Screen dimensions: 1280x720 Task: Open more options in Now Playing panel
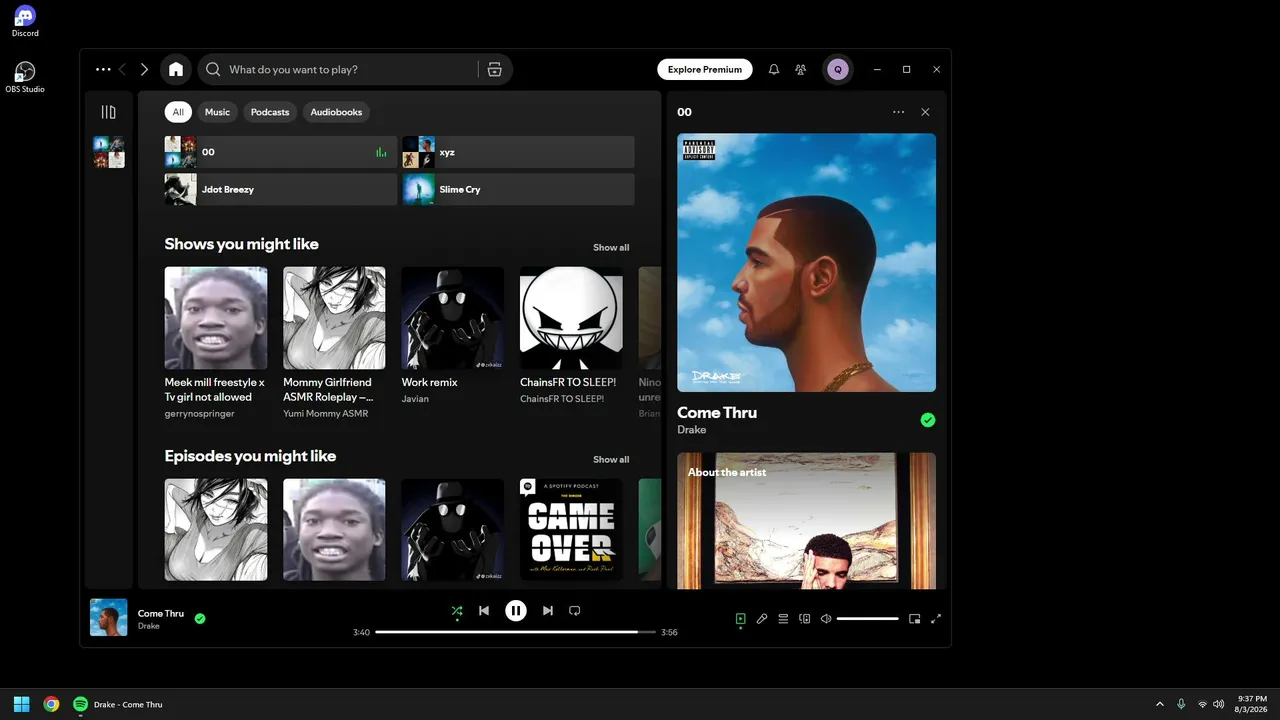(898, 112)
